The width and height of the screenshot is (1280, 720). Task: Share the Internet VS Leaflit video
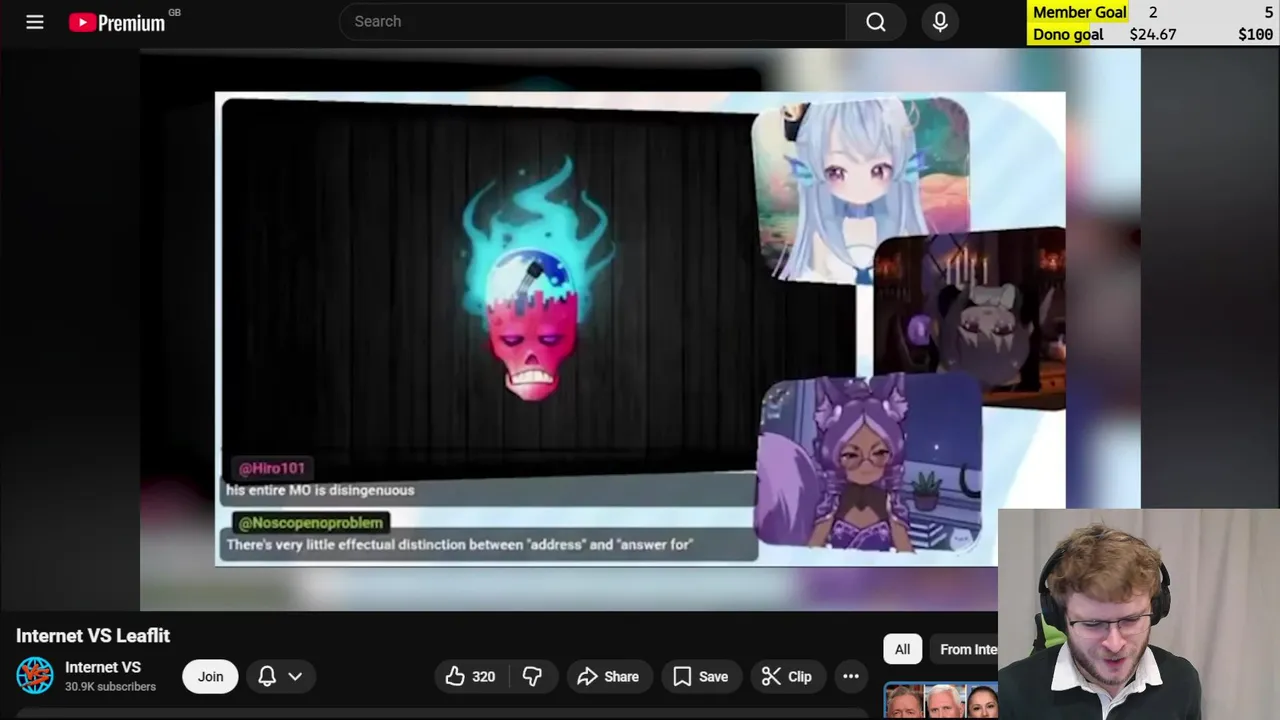coord(609,676)
